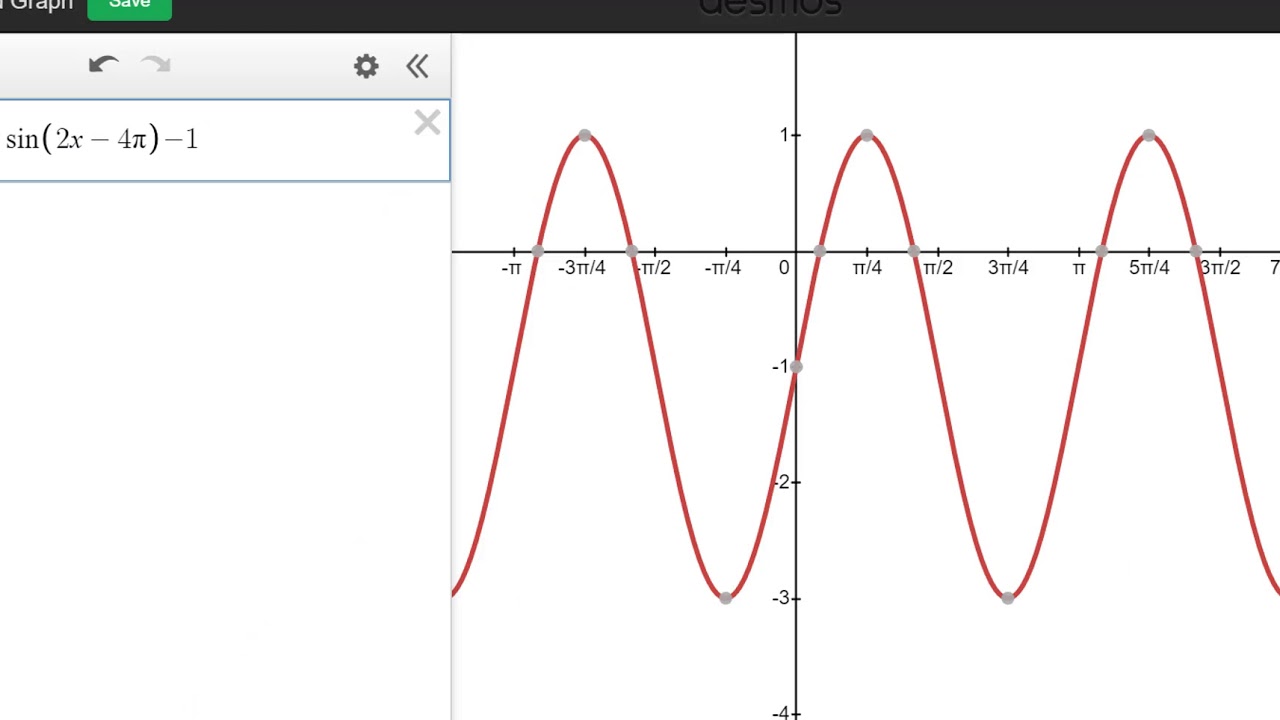Click the x-intercept point just right of −π
The height and width of the screenshot is (720, 1280).
pos(538,251)
